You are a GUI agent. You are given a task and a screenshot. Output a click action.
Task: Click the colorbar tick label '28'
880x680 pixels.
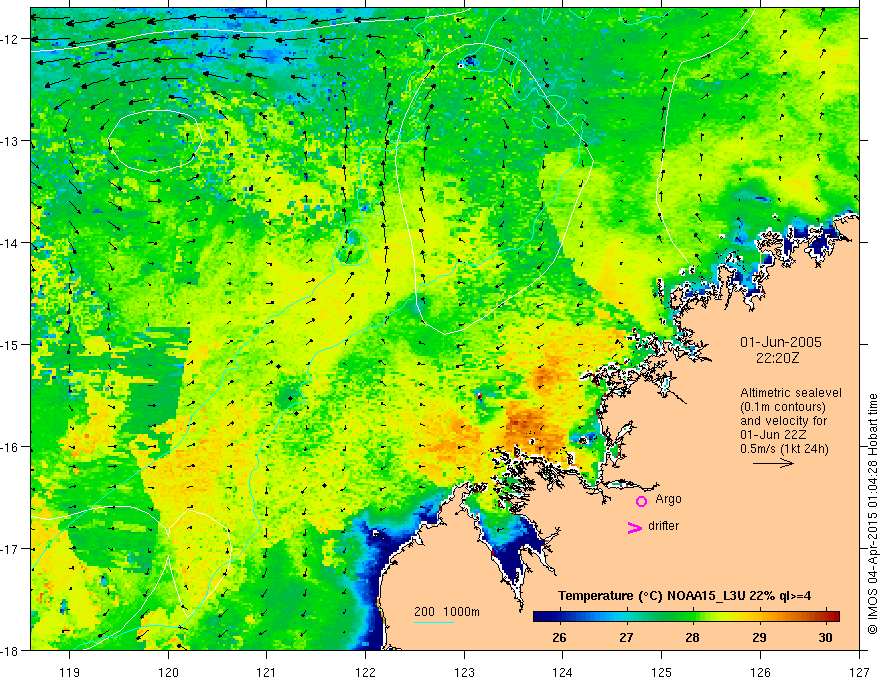(693, 637)
